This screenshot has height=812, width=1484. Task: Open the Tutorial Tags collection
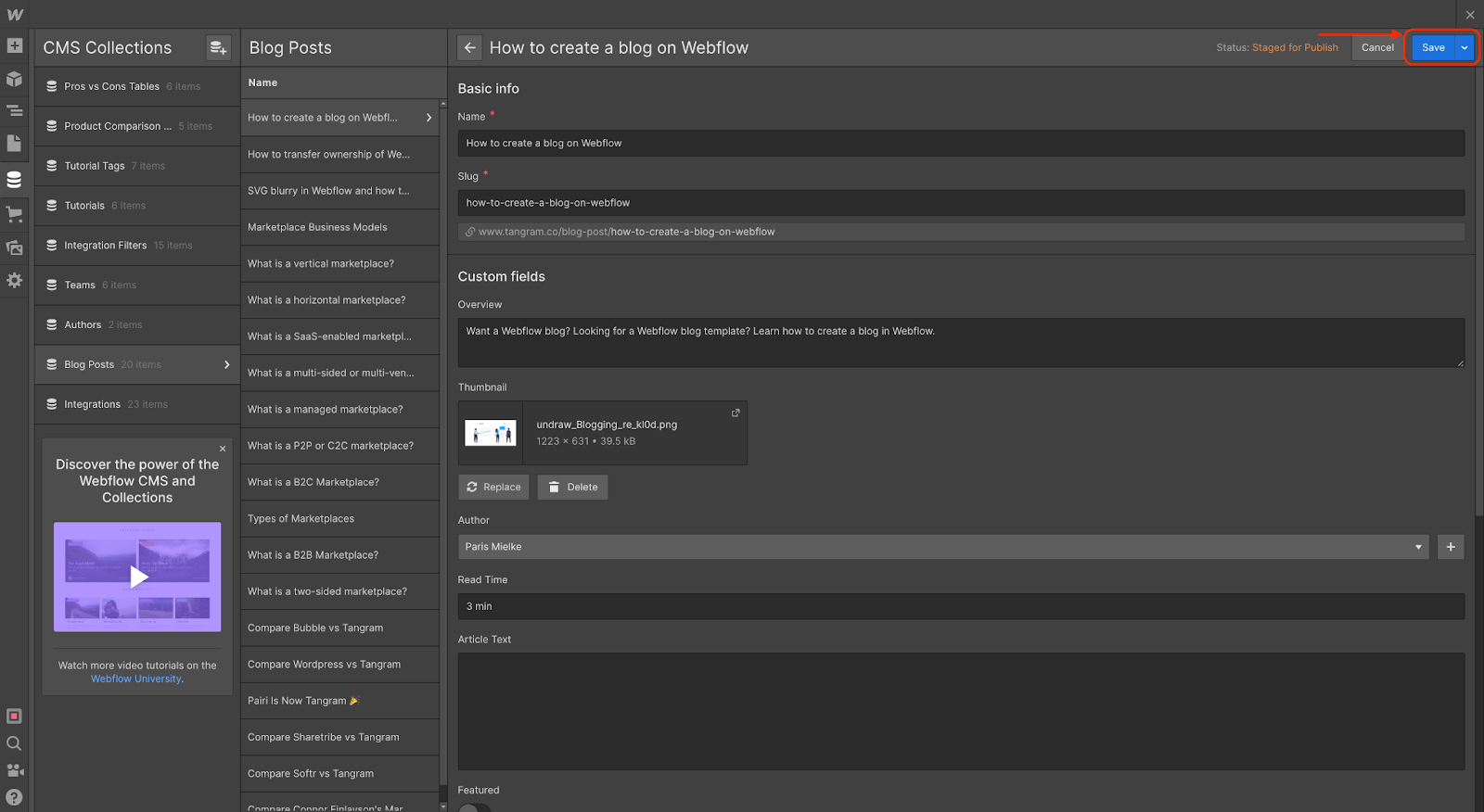point(137,166)
